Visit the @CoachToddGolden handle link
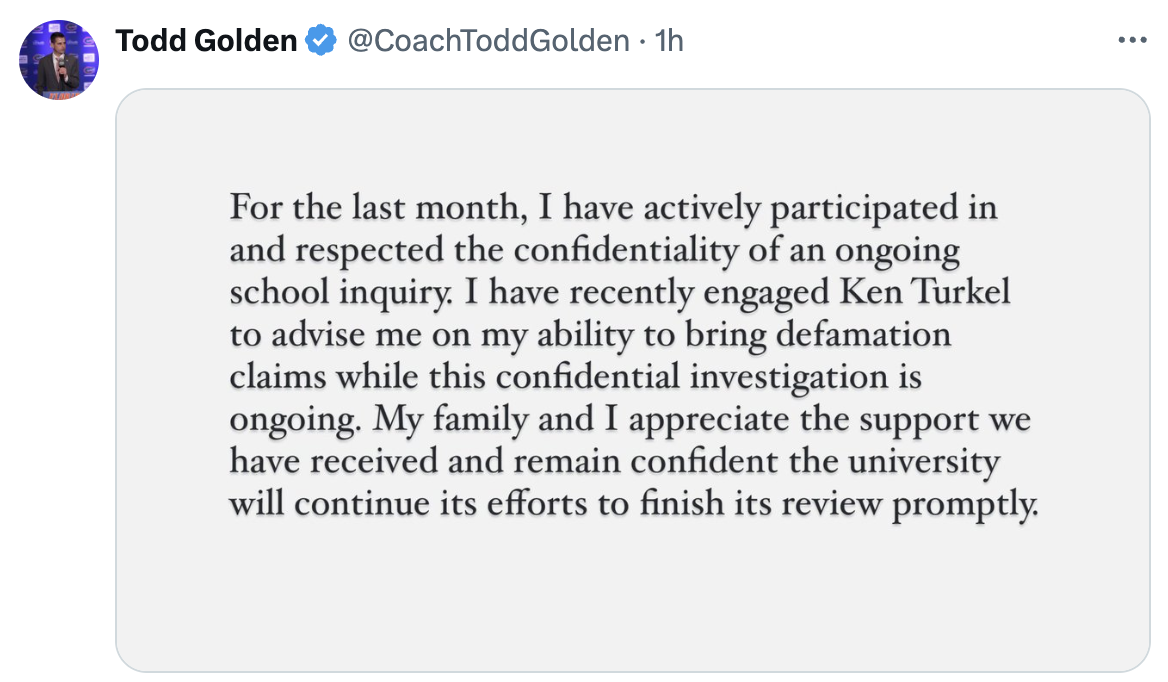This screenshot has width=1168, height=682. [x=489, y=40]
